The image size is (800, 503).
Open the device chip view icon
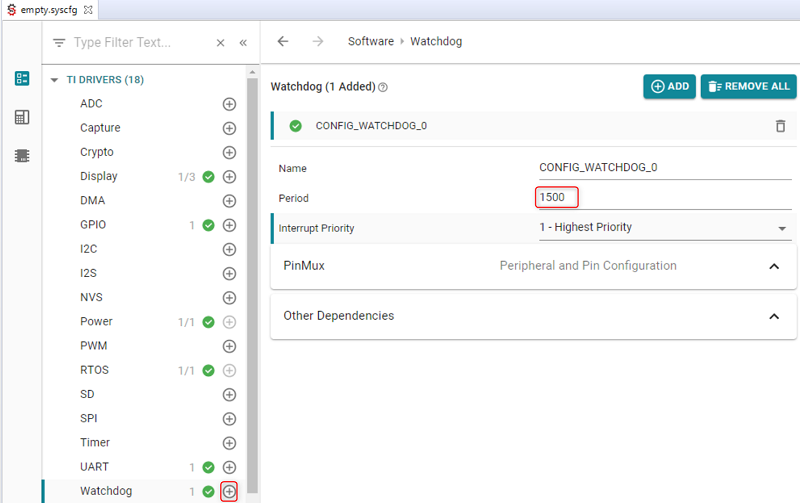[22, 156]
